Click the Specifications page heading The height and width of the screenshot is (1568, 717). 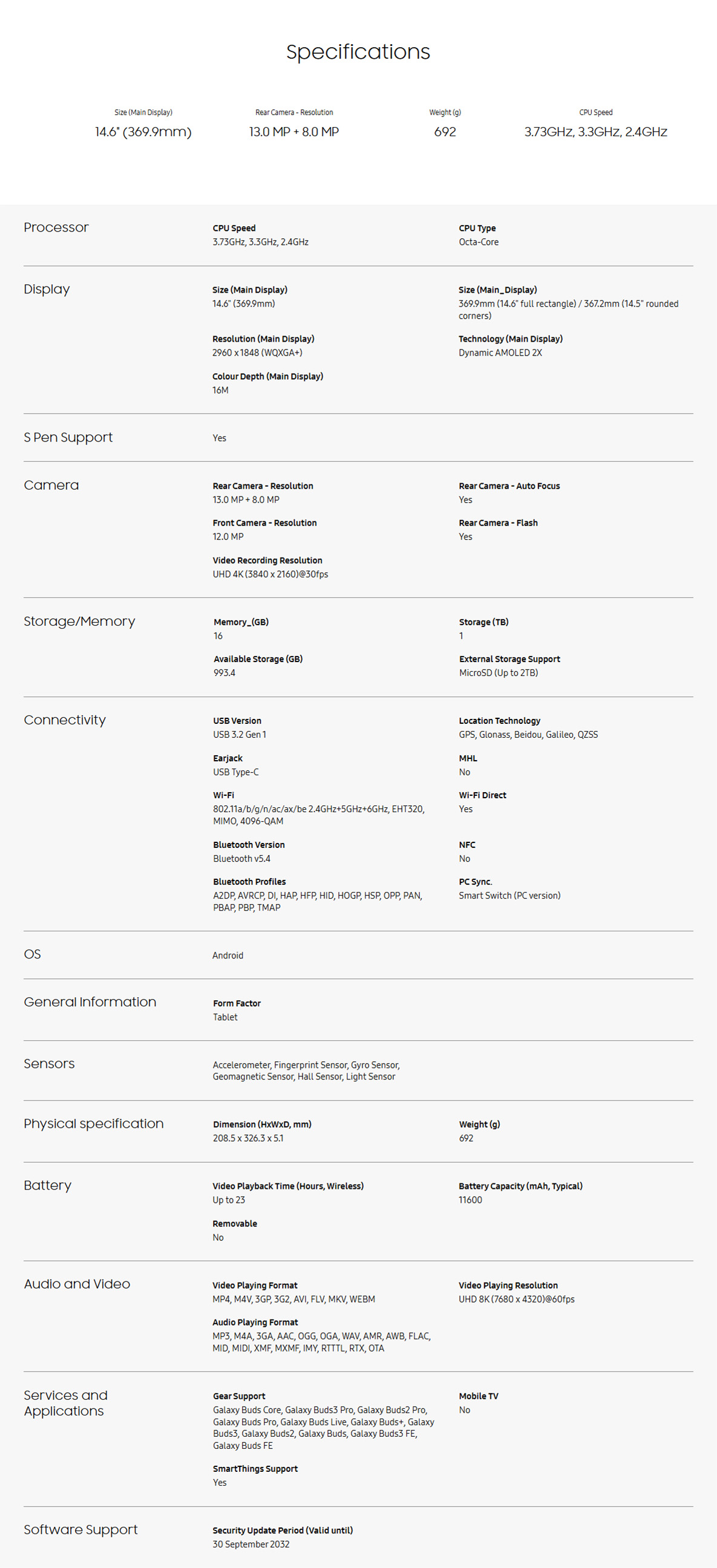pyautogui.click(x=358, y=53)
